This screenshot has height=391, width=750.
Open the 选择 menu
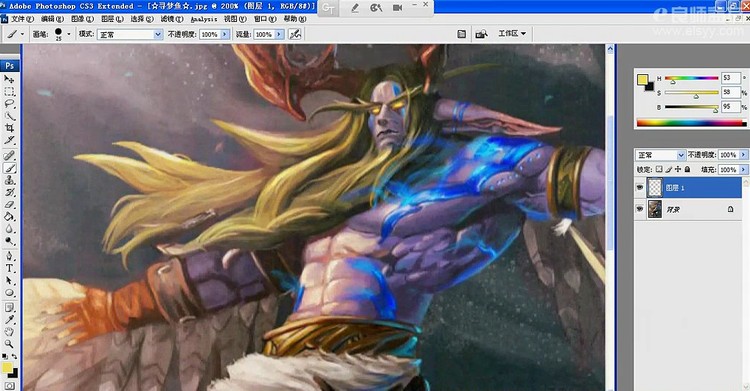[142, 19]
